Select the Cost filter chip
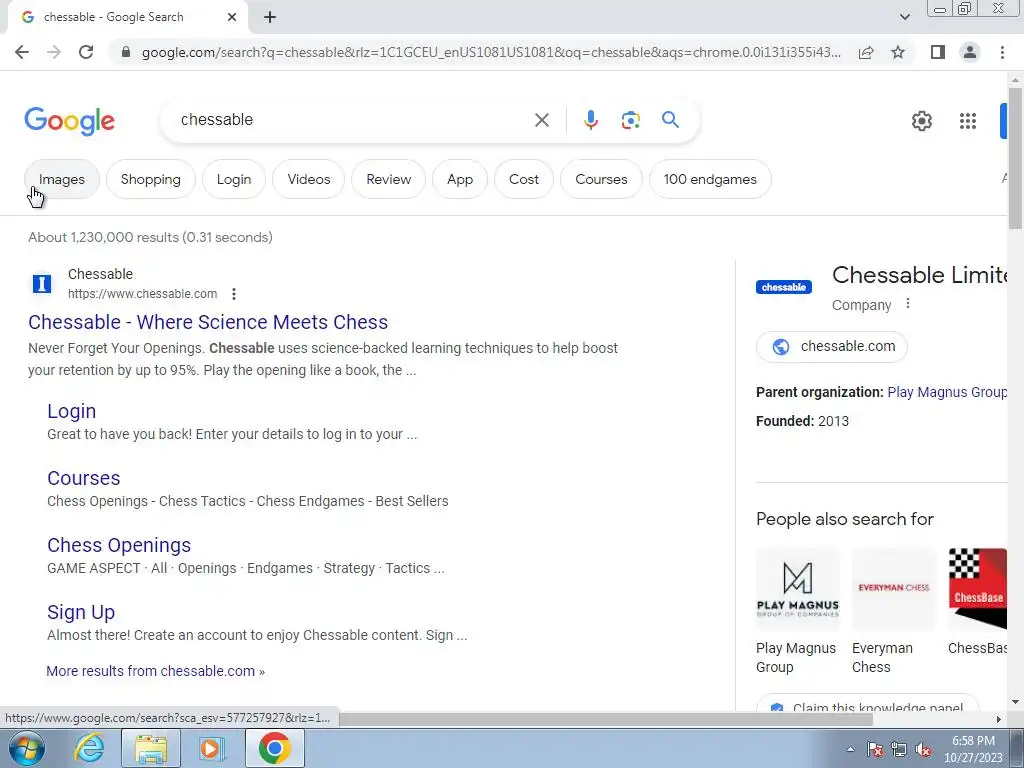The width and height of the screenshot is (1024, 768). click(524, 179)
